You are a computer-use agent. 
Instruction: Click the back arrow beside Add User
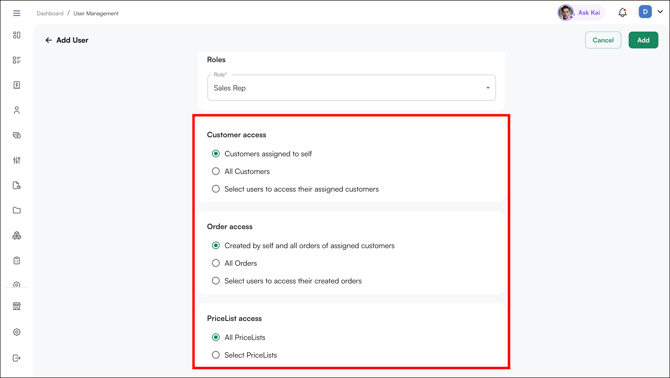(48, 40)
